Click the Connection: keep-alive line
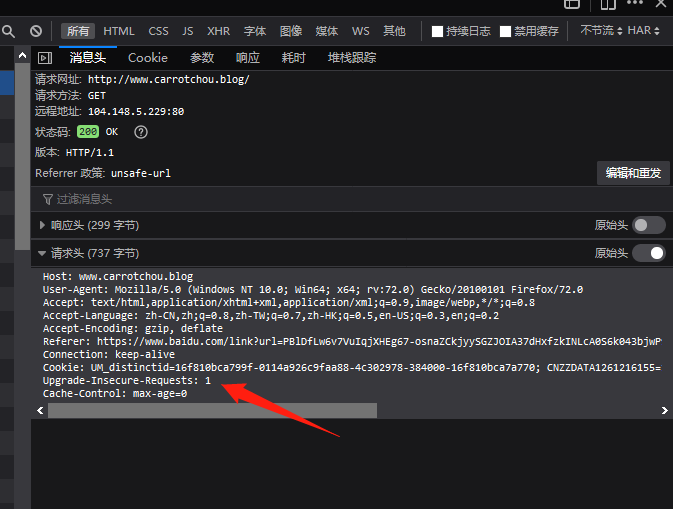Viewport: 673px width, 509px height. (109, 354)
